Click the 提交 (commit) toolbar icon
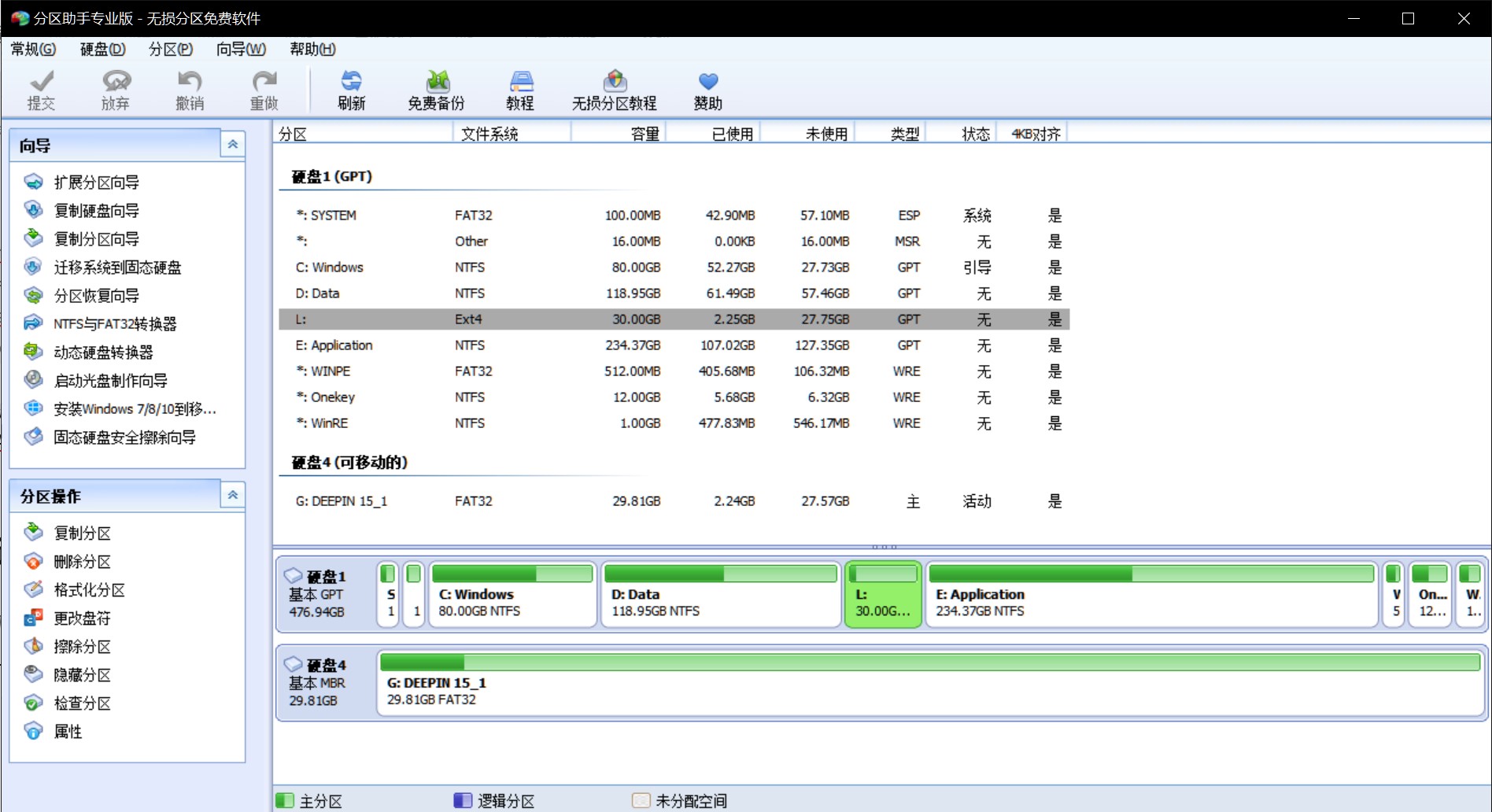 click(41, 90)
